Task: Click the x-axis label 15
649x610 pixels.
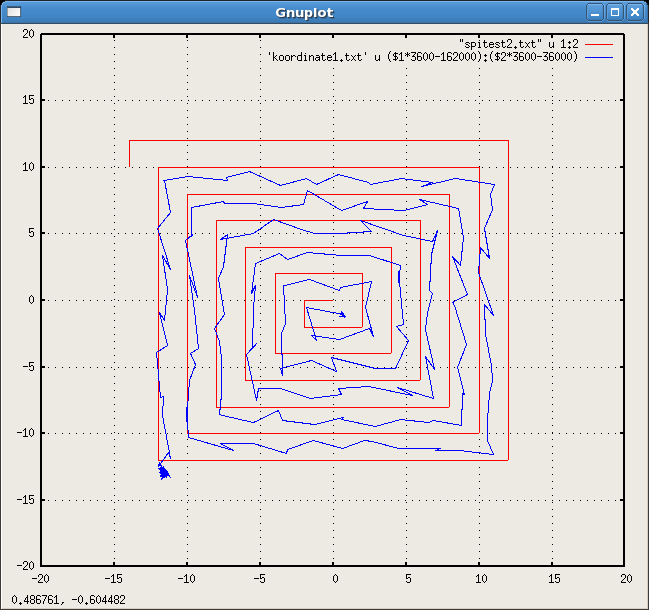Action: tap(554, 579)
